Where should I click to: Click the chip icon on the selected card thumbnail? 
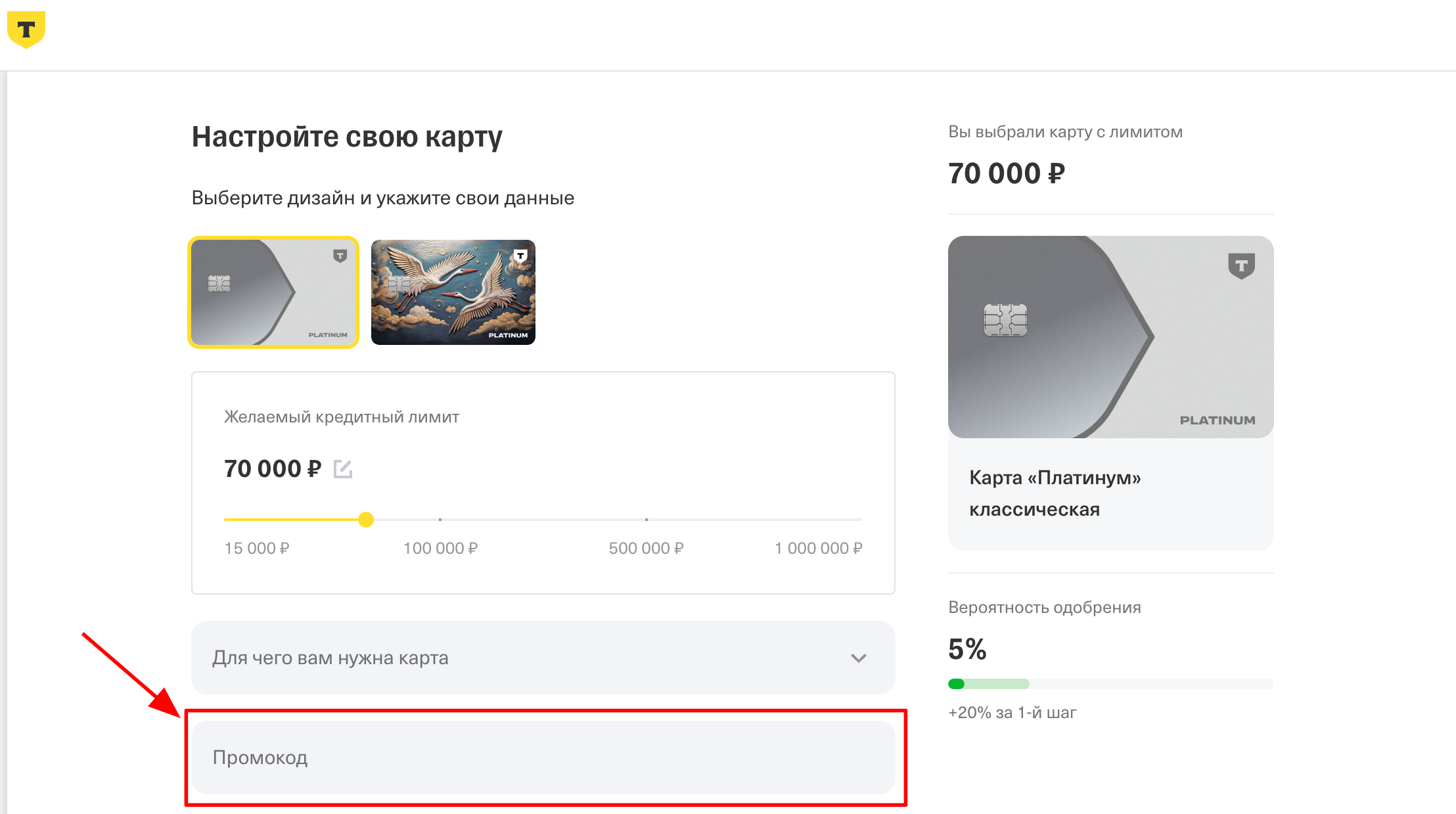click(x=221, y=284)
